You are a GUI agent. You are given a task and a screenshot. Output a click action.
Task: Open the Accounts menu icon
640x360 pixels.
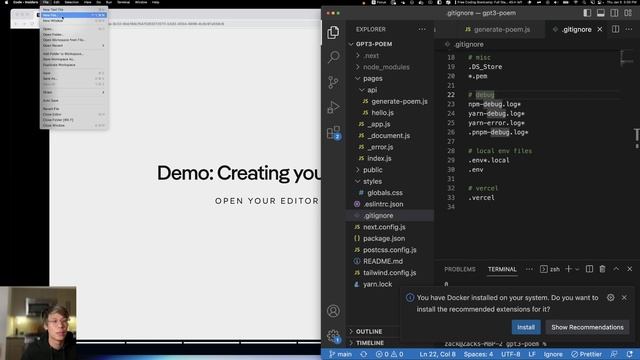coord(333,311)
